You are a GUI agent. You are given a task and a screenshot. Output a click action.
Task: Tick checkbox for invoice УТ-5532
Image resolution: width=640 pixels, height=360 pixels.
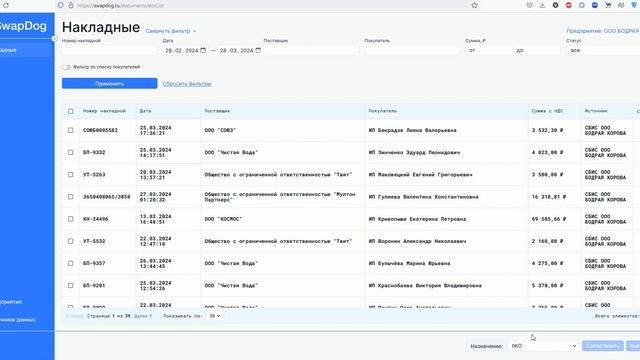click(71, 241)
